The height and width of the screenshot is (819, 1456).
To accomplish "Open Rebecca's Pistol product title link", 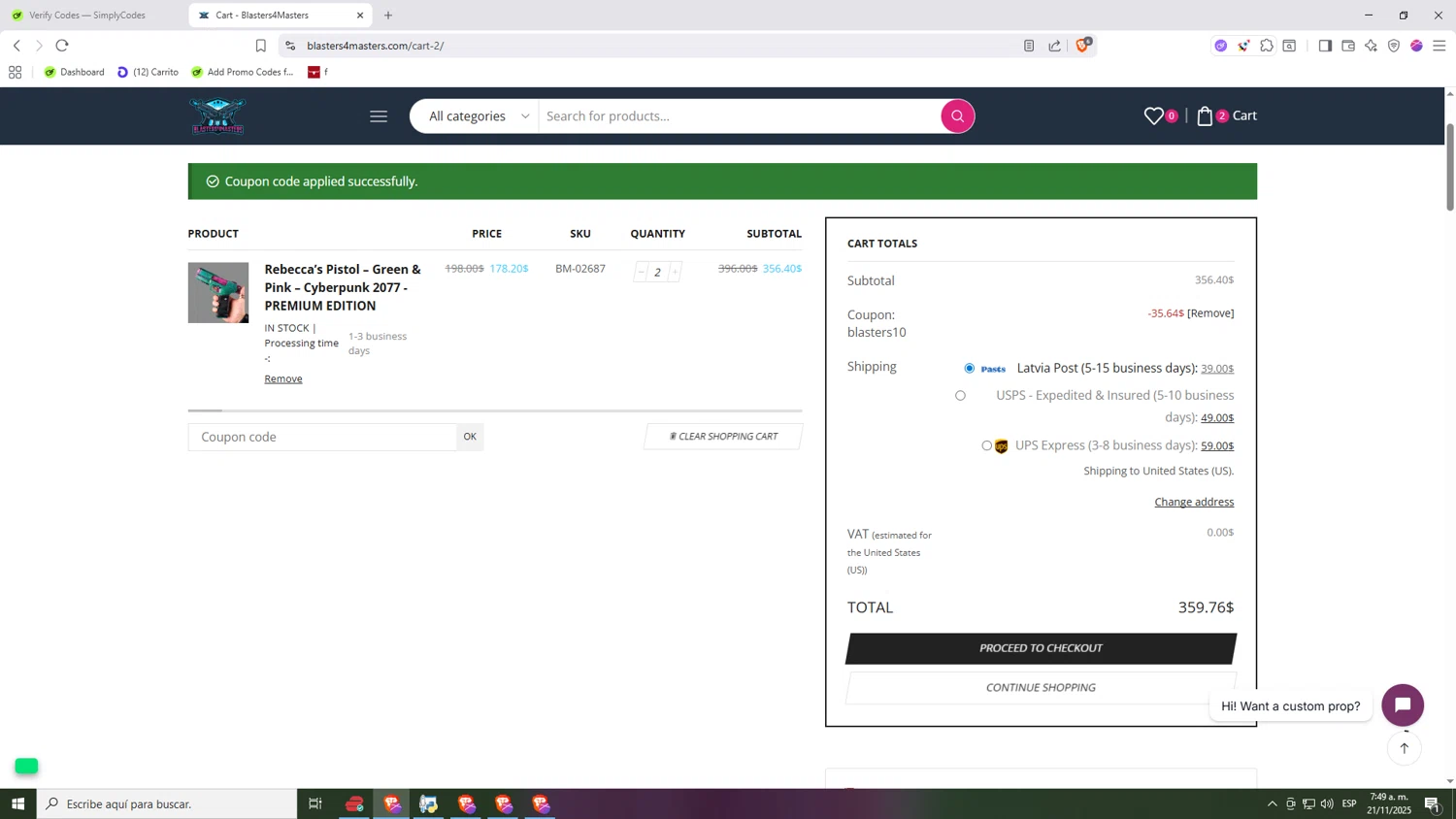I will tap(343, 287).
